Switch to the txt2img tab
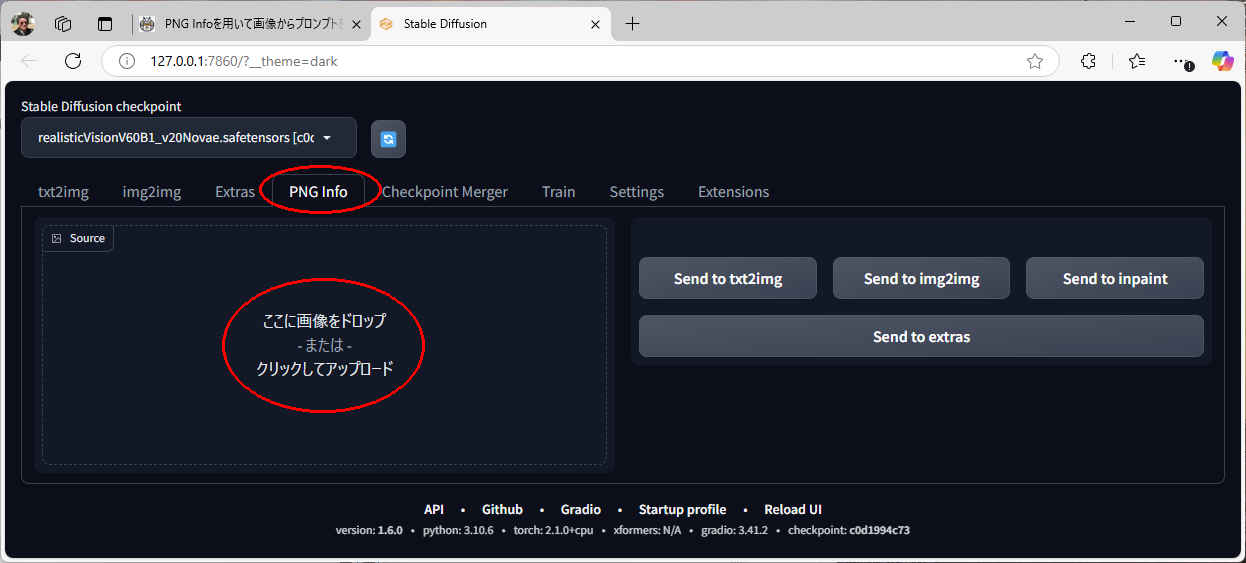The height and width of the screenshot is (563, 1246). click(63, 192)
